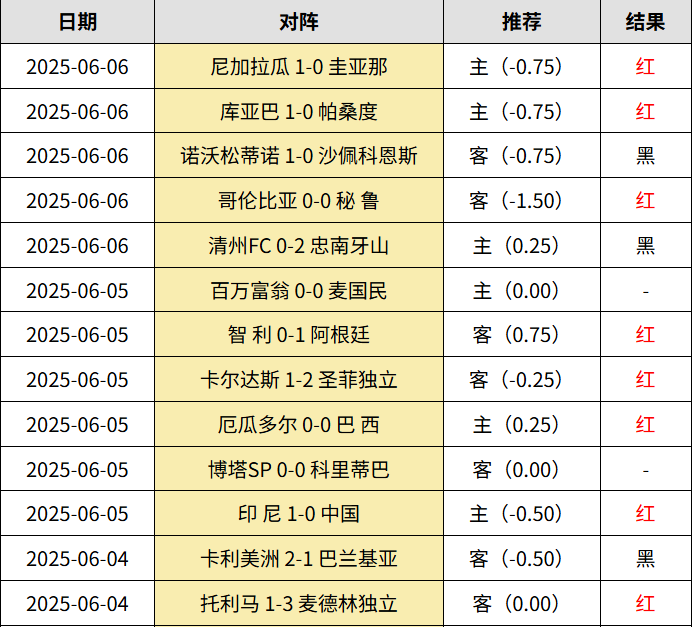Click the dash result for 百万富翁 match
This screenshot has width=693, height=627.
(x=646, y=292)
